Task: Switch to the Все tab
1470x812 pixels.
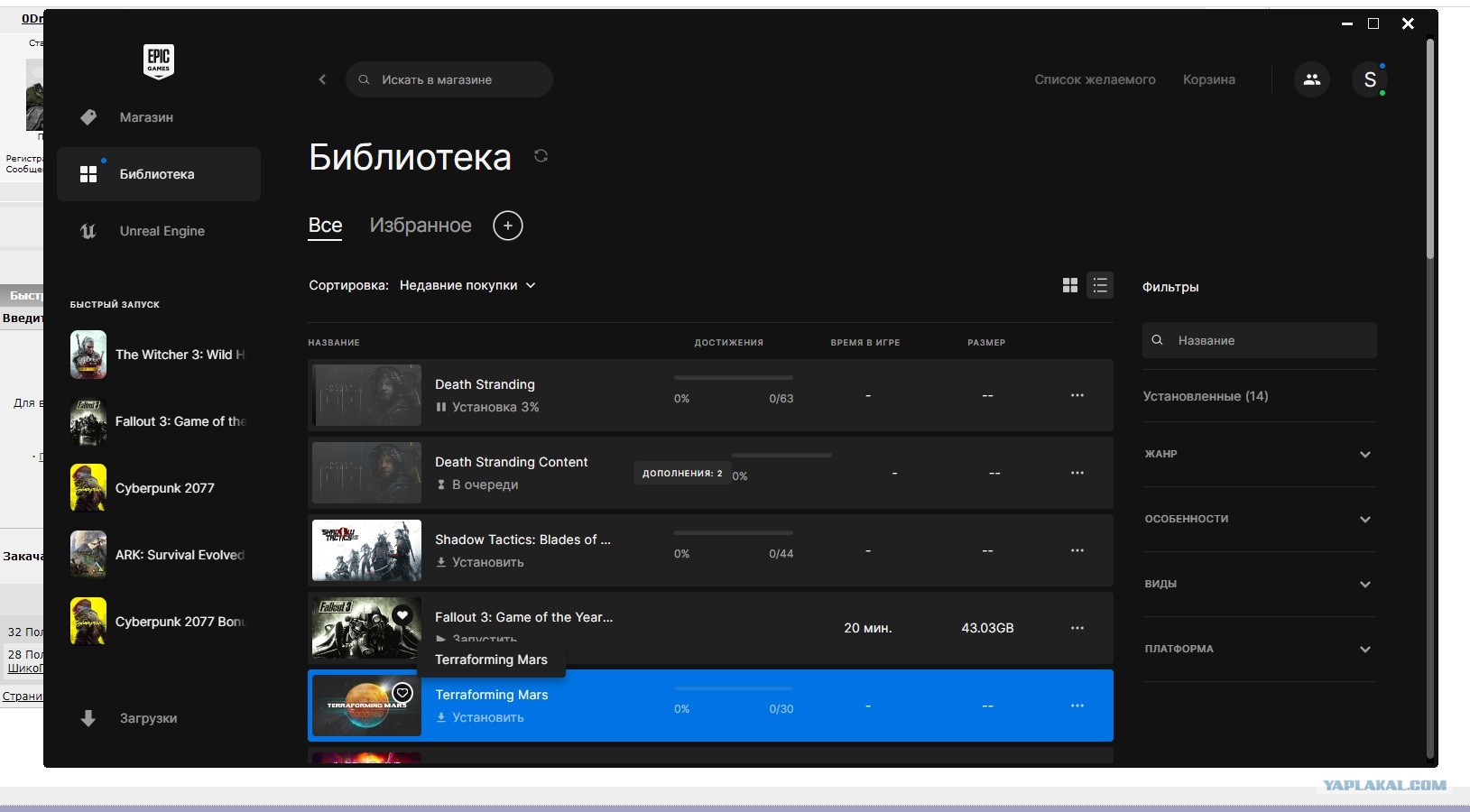Action: [x=325, y=226]
